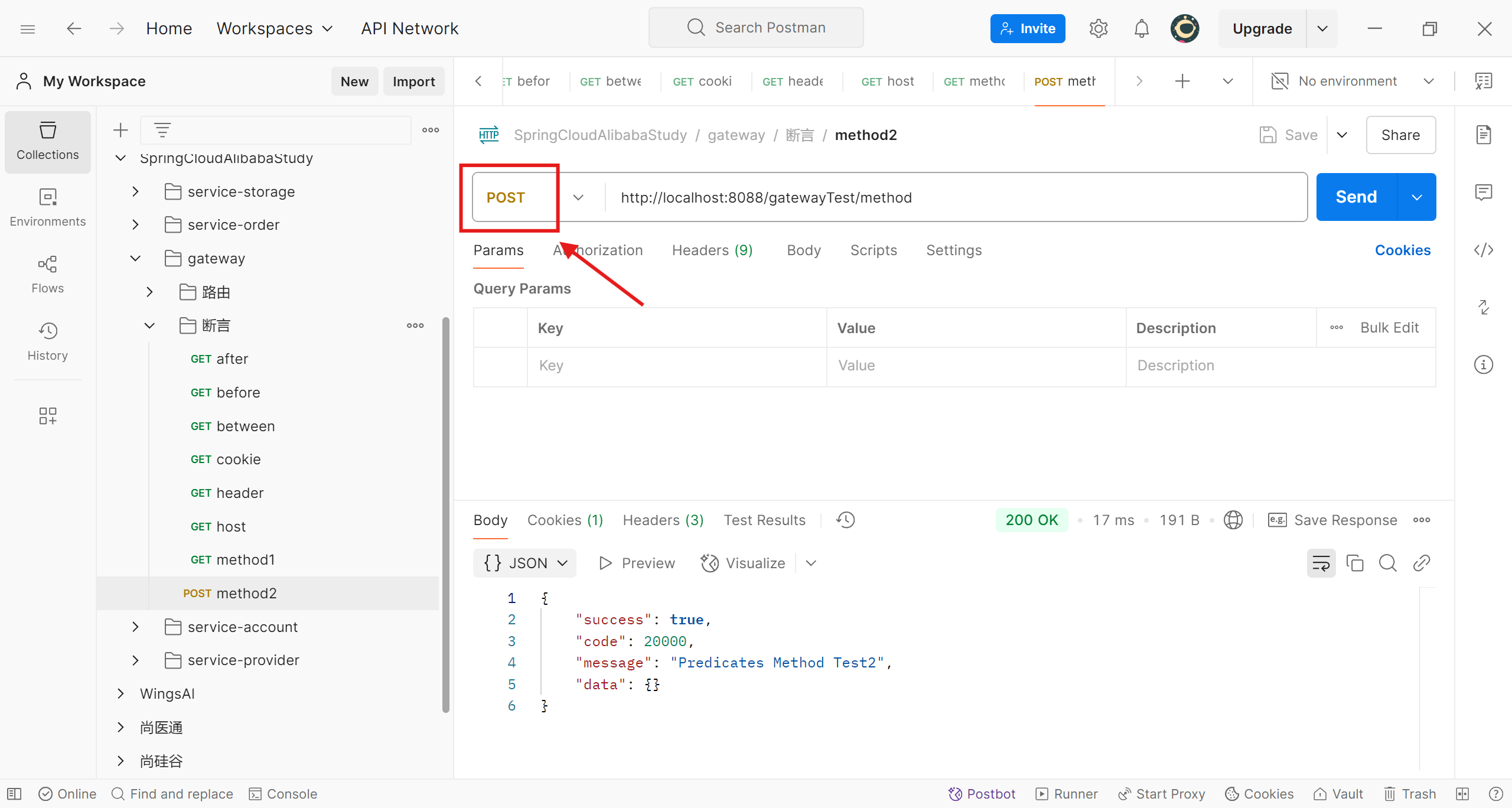Viewport: 1512px width, 808px height.
Task: Click the notifications bell icon
Action: tap(1141, 28)
